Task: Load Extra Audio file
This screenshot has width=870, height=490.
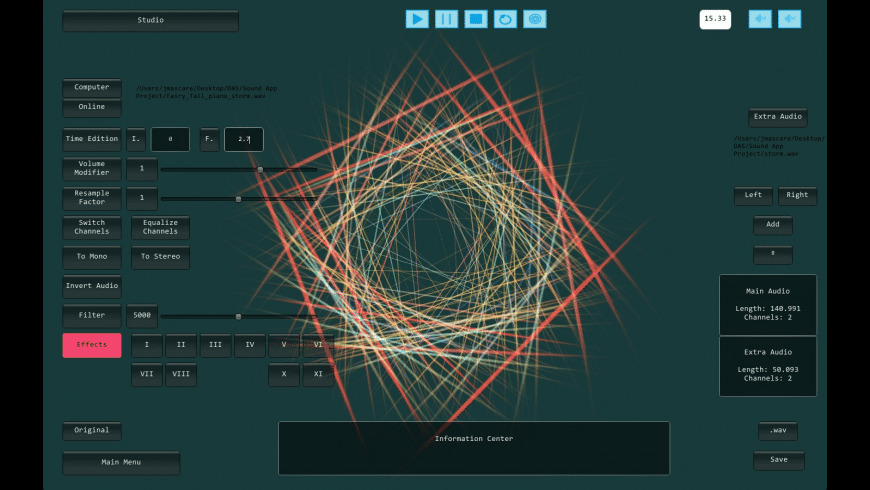Action: click(778, 117)
